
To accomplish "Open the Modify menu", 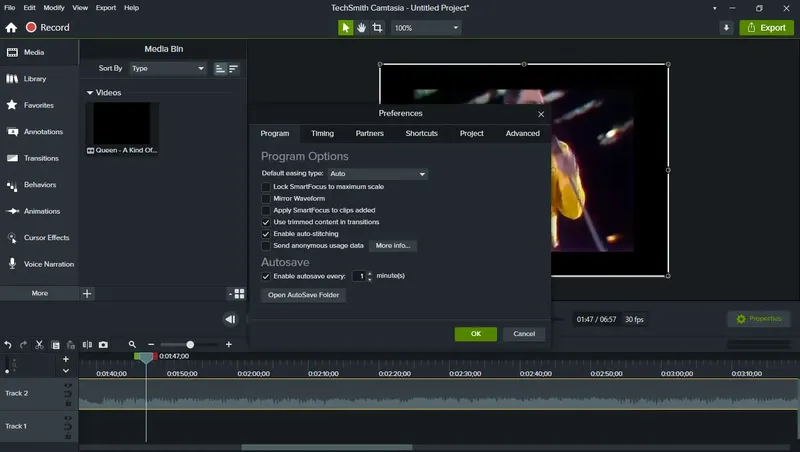I will 54,8.
